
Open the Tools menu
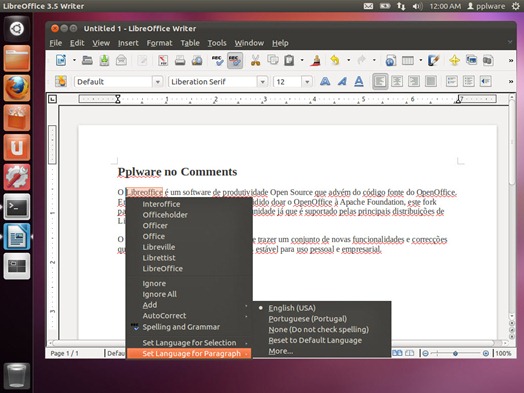click(x=217, y=43)
